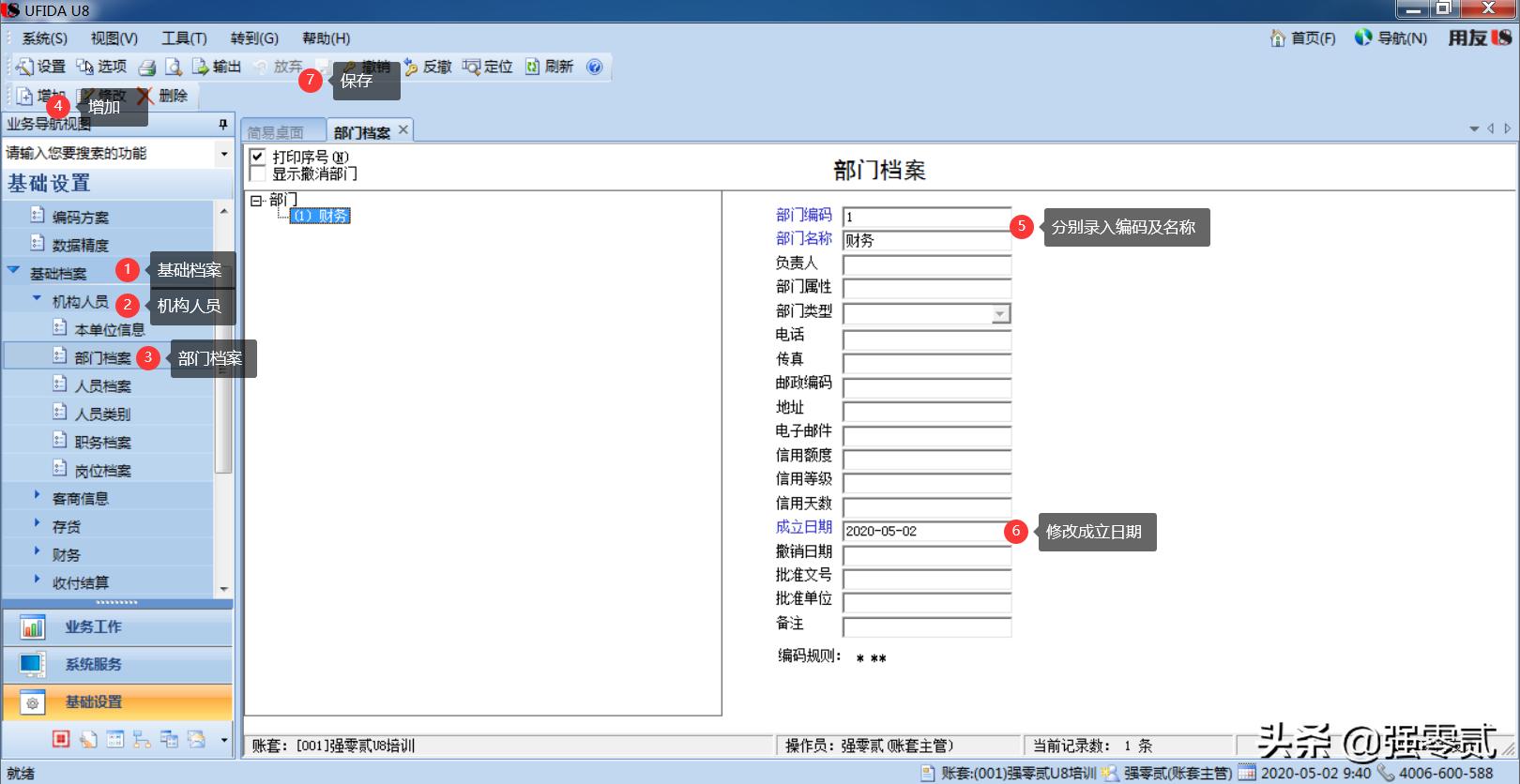This screenshot has width=1520, height=784.
Task: Check the 显示撤消部门 checkbox
Action: click(258, 173)
